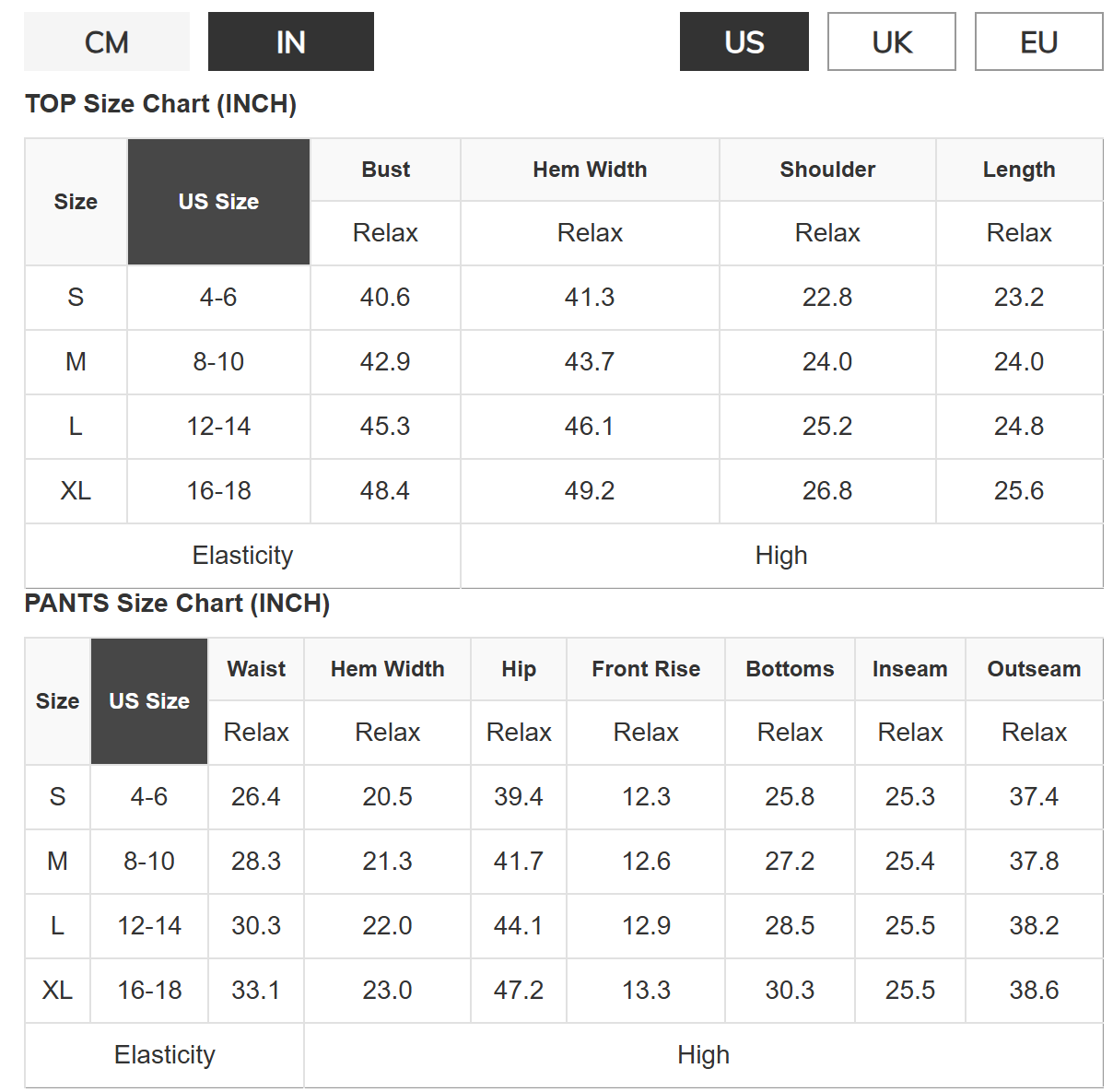Click US Size header in TOP chart
1113x1092 pixels.
pos(218,202)
